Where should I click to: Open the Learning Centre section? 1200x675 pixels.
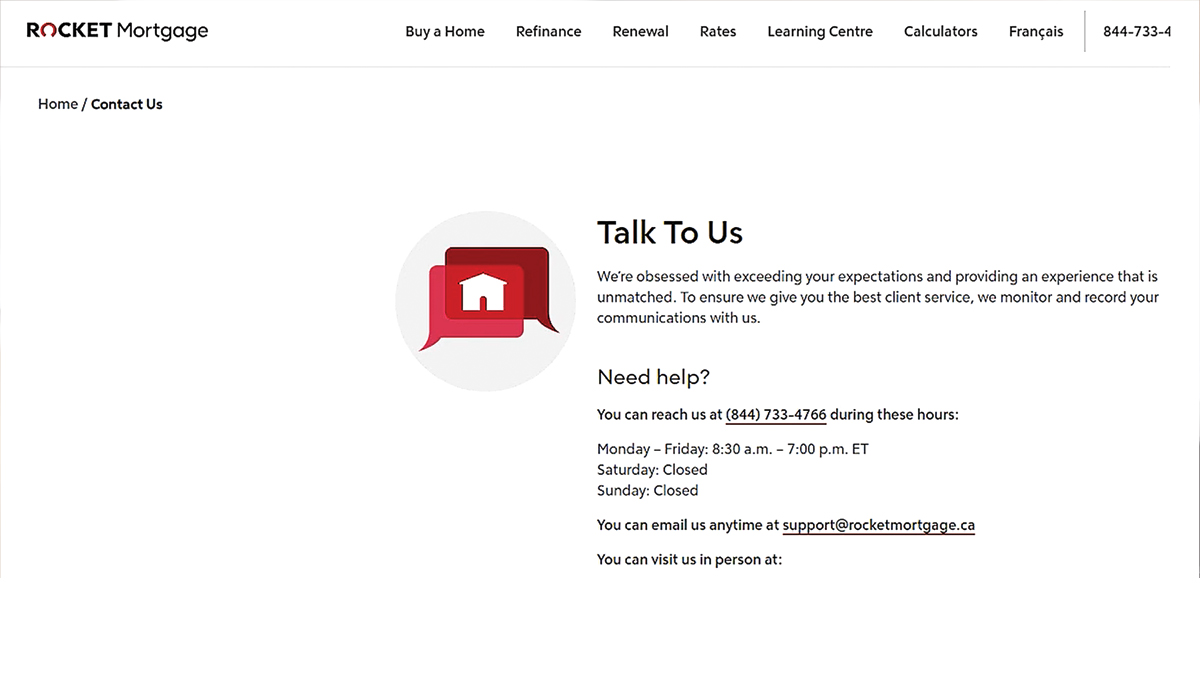(819, 32)
